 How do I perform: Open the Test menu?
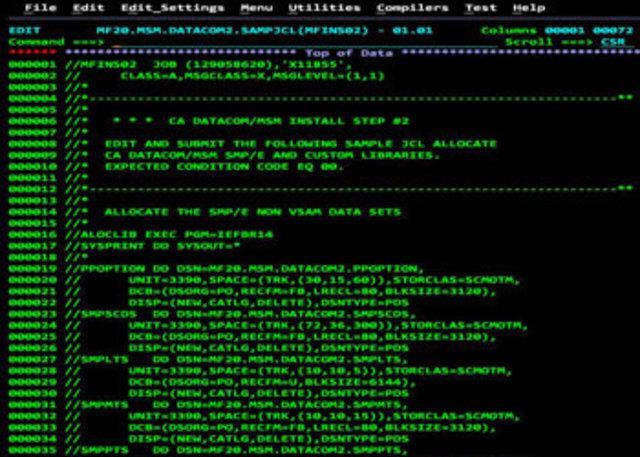481,8
